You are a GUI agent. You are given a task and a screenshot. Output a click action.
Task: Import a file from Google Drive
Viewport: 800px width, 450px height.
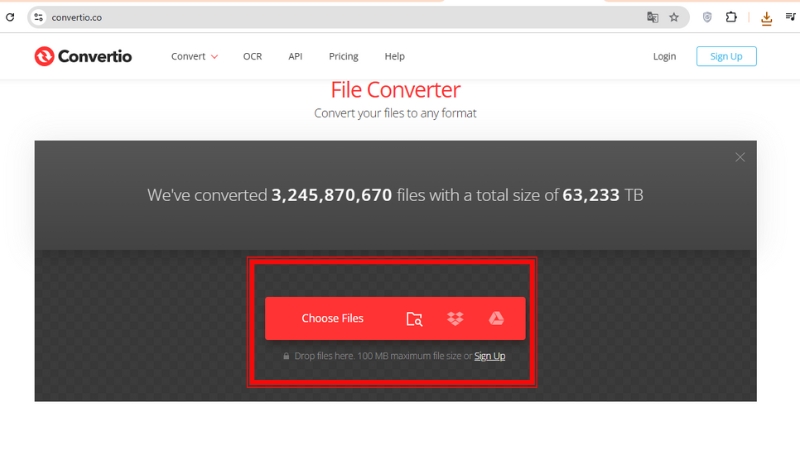coord(495,319)
